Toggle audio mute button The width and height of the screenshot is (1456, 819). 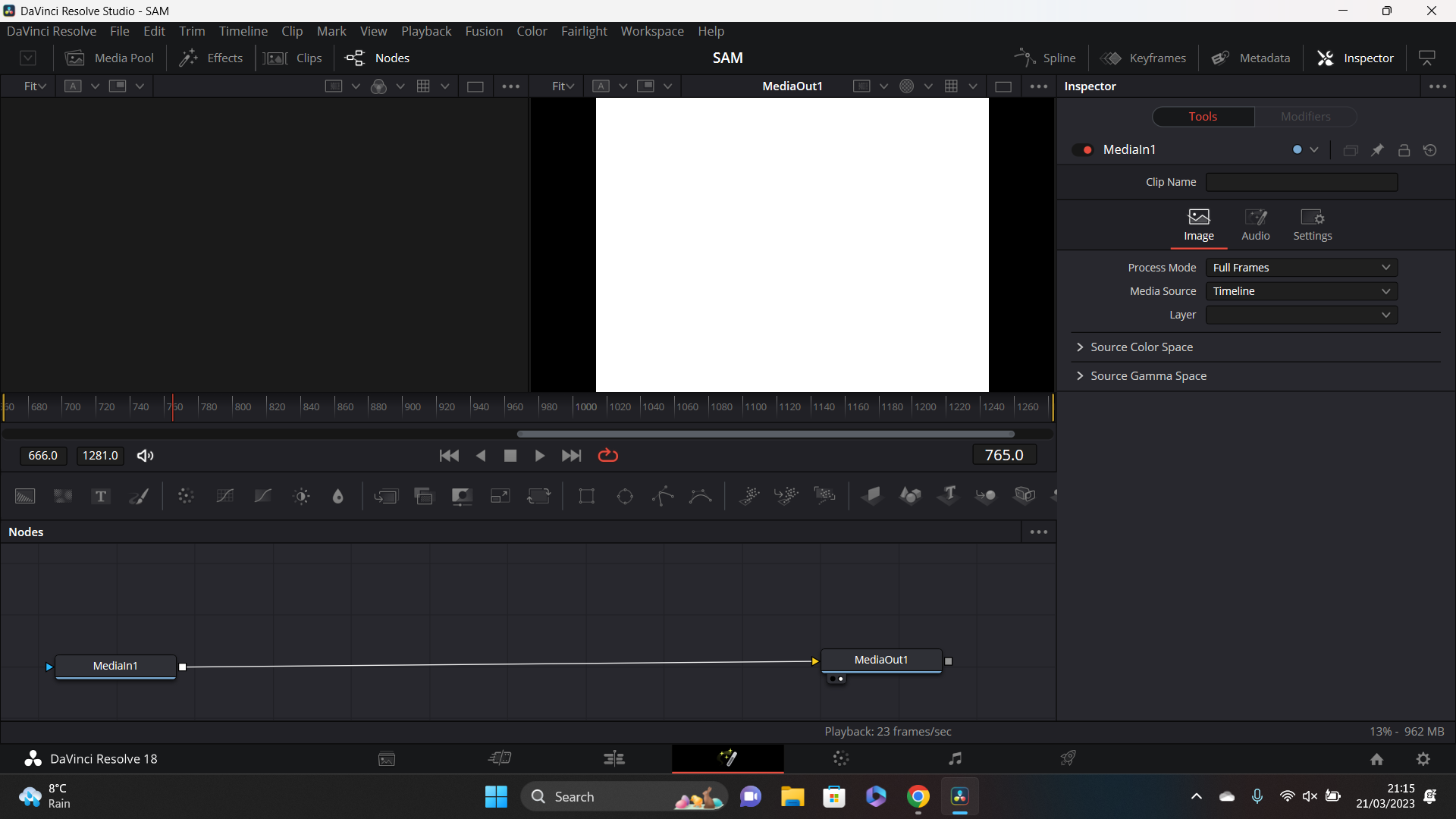click(x=145, y=455)
